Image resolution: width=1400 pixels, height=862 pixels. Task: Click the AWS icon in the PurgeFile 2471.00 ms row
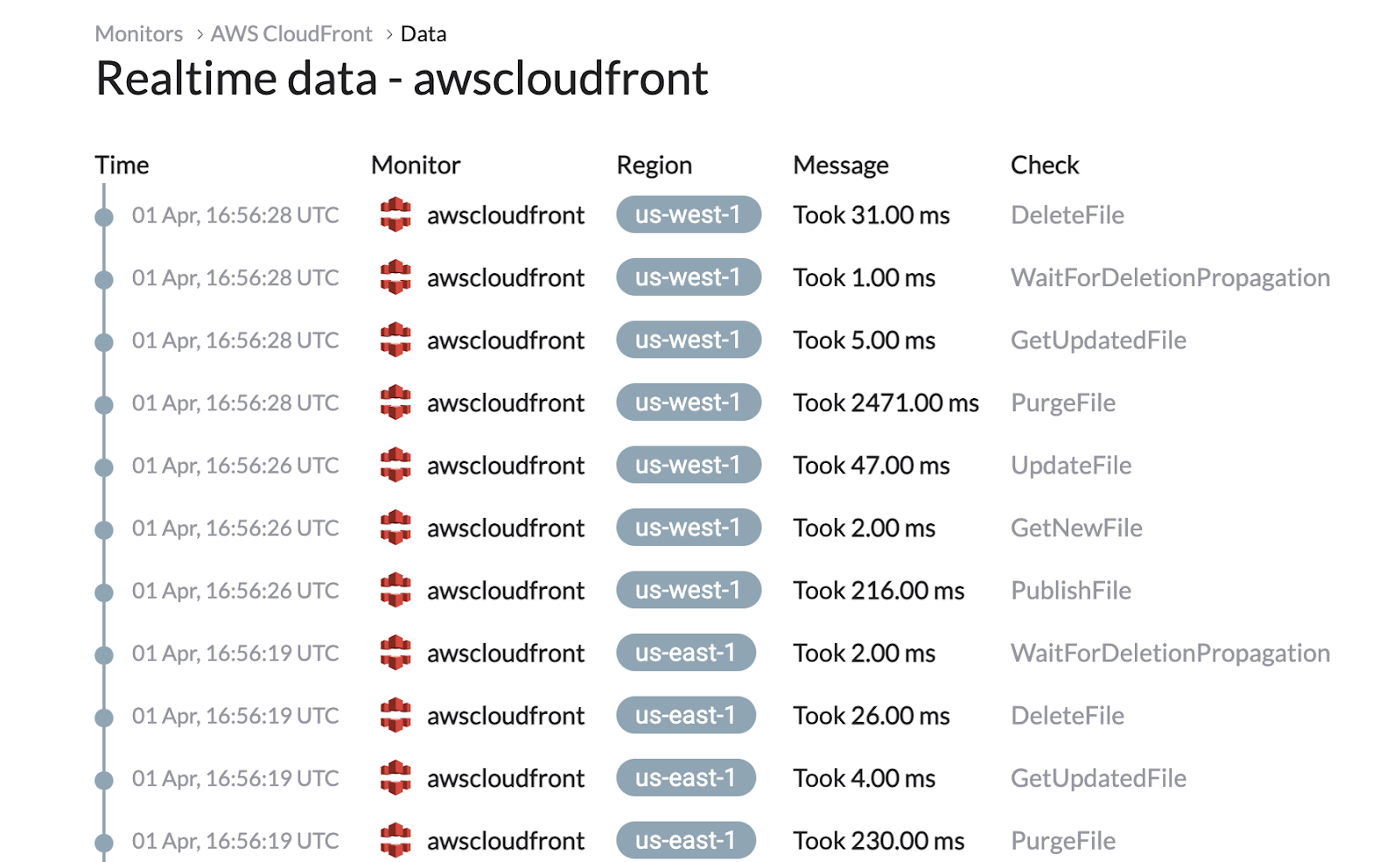point(395,403)
